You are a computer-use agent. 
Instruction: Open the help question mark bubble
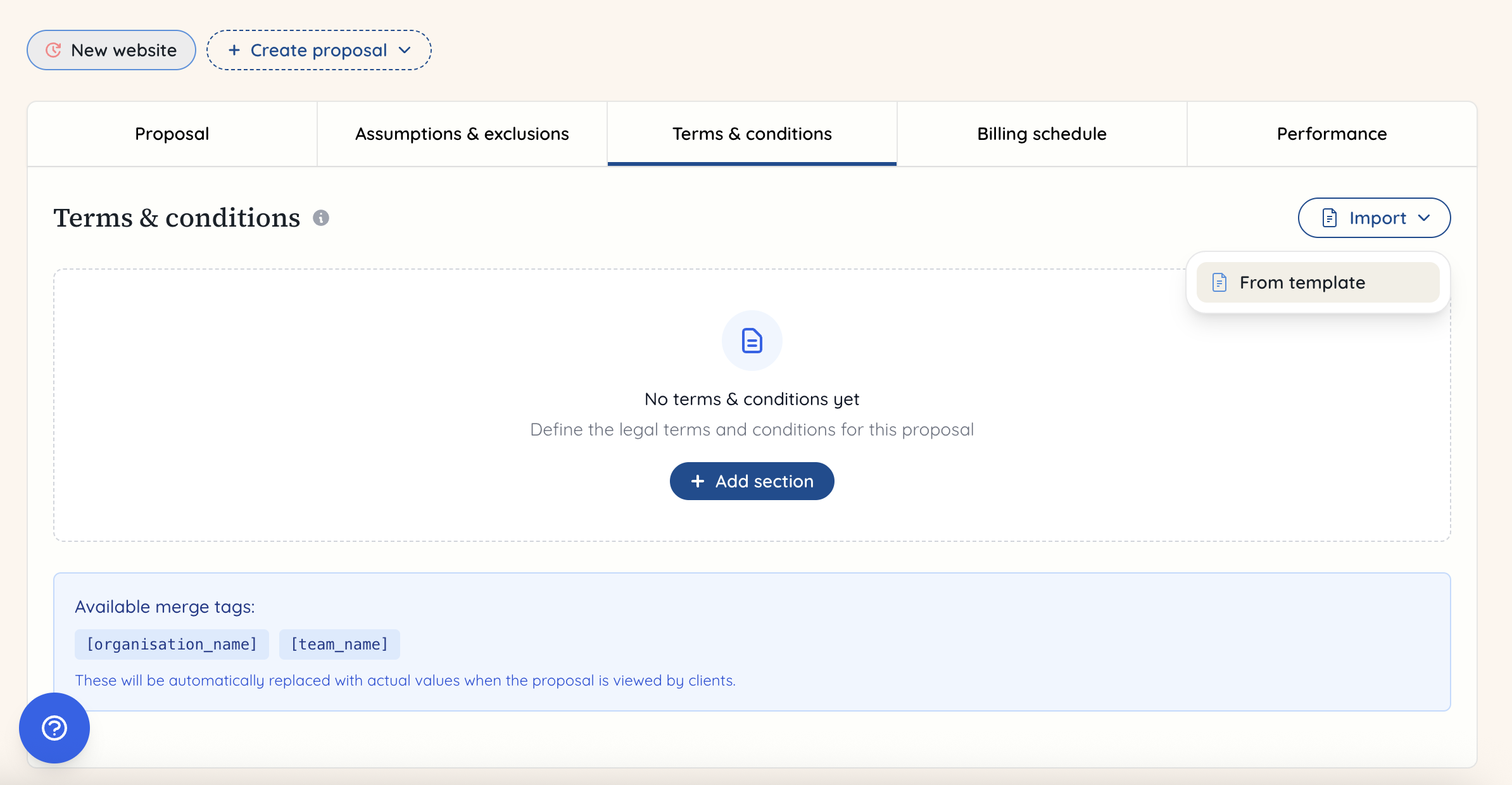54,729
